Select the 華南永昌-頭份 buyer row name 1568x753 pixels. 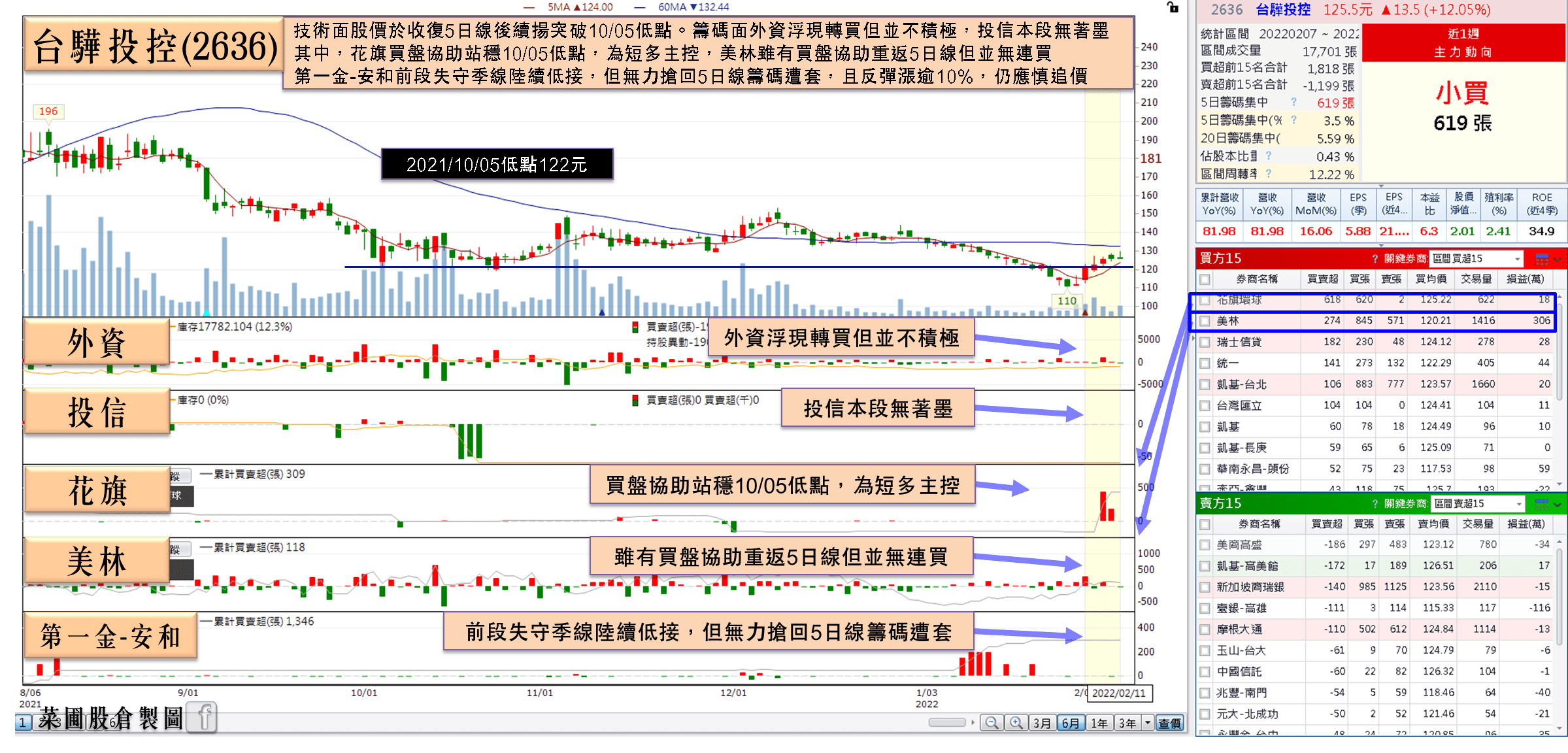tap(1253, 469)
